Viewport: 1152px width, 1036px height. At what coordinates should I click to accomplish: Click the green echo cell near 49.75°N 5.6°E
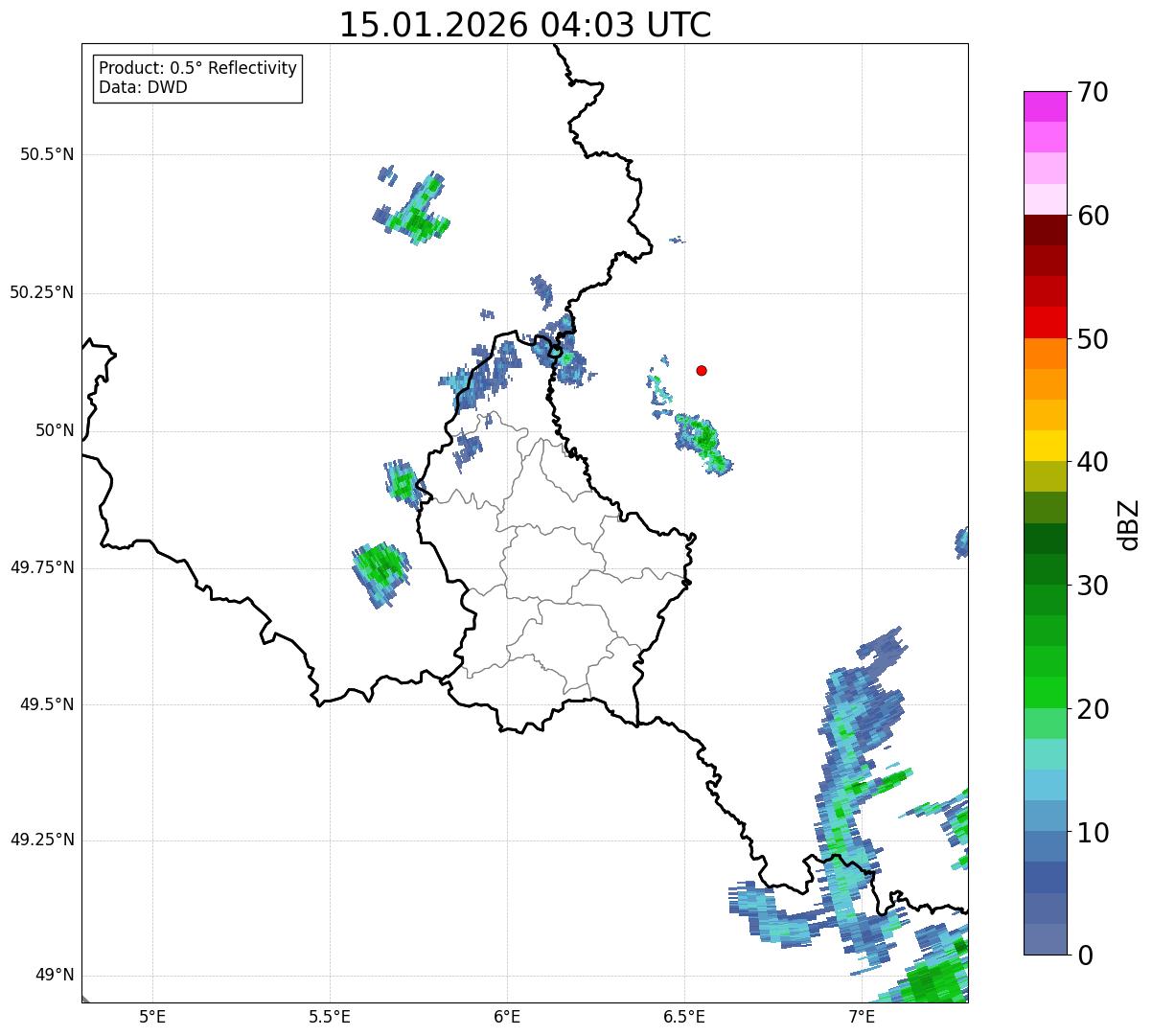(380, 573)
